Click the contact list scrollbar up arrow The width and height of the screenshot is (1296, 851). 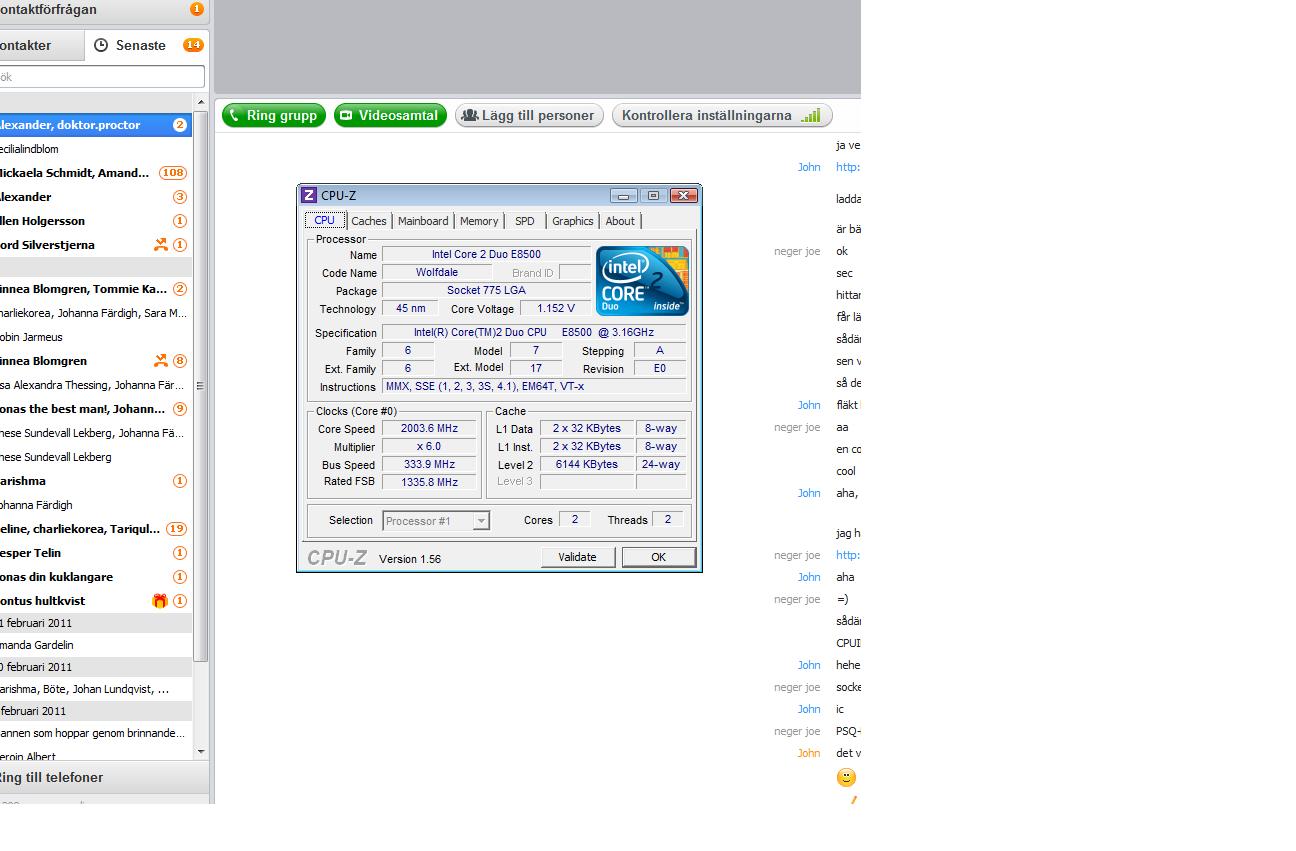click(x=201, y=103)
